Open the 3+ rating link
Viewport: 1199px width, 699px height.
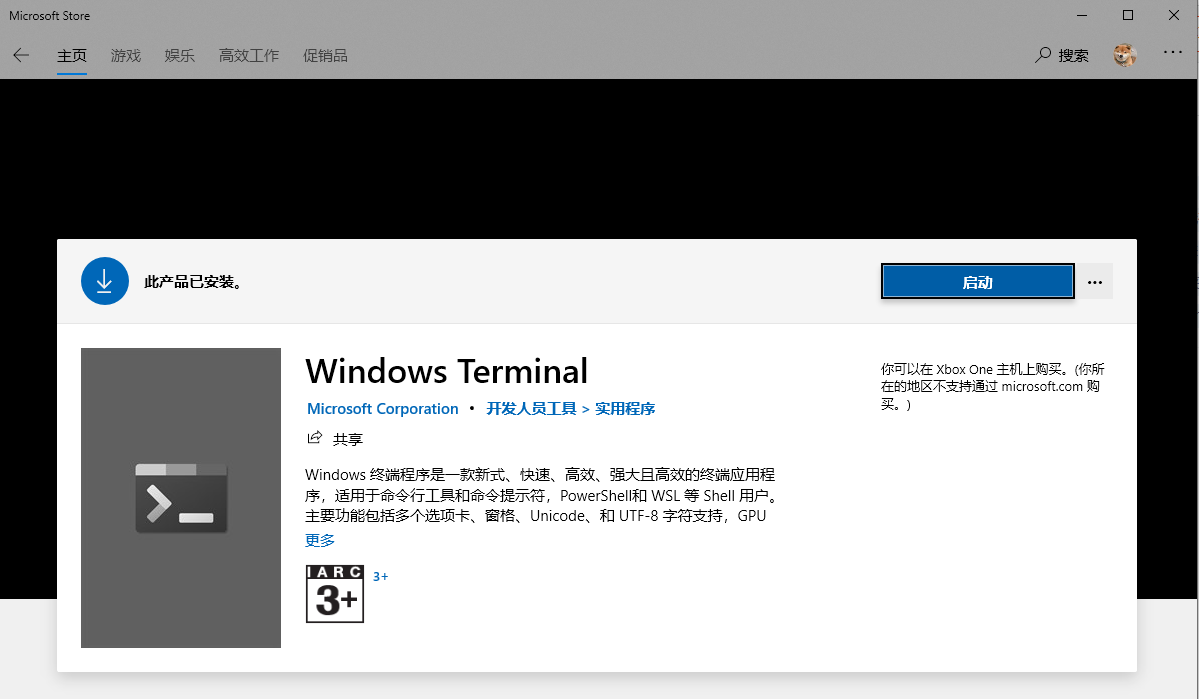[x=380, y=577]
